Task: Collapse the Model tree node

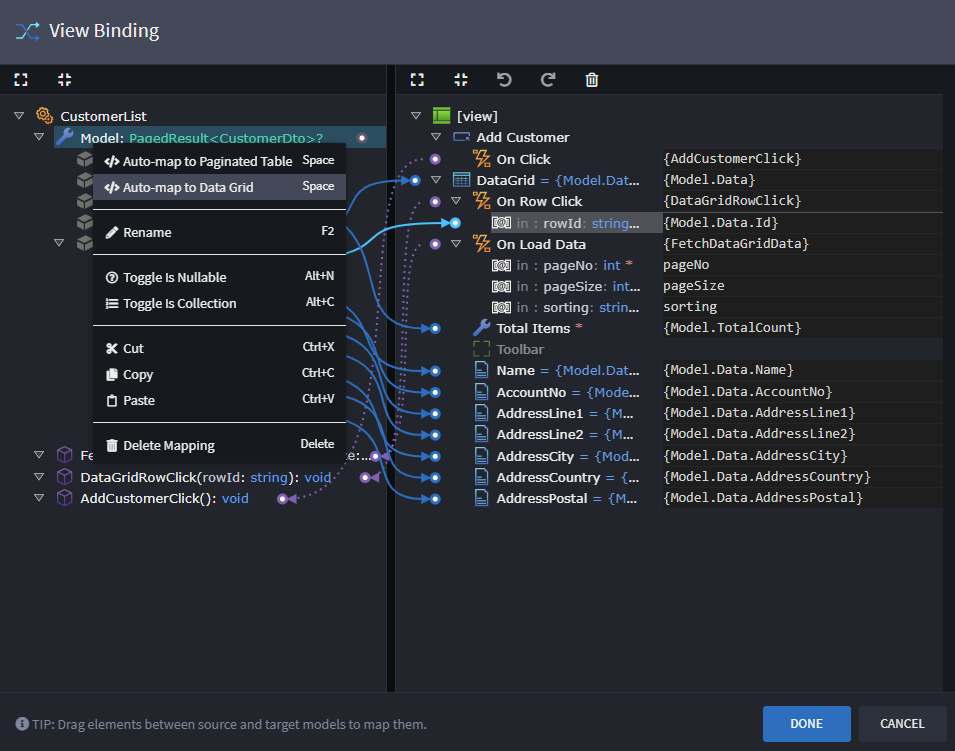Action: pyautogui.click(x=39, y=137)
